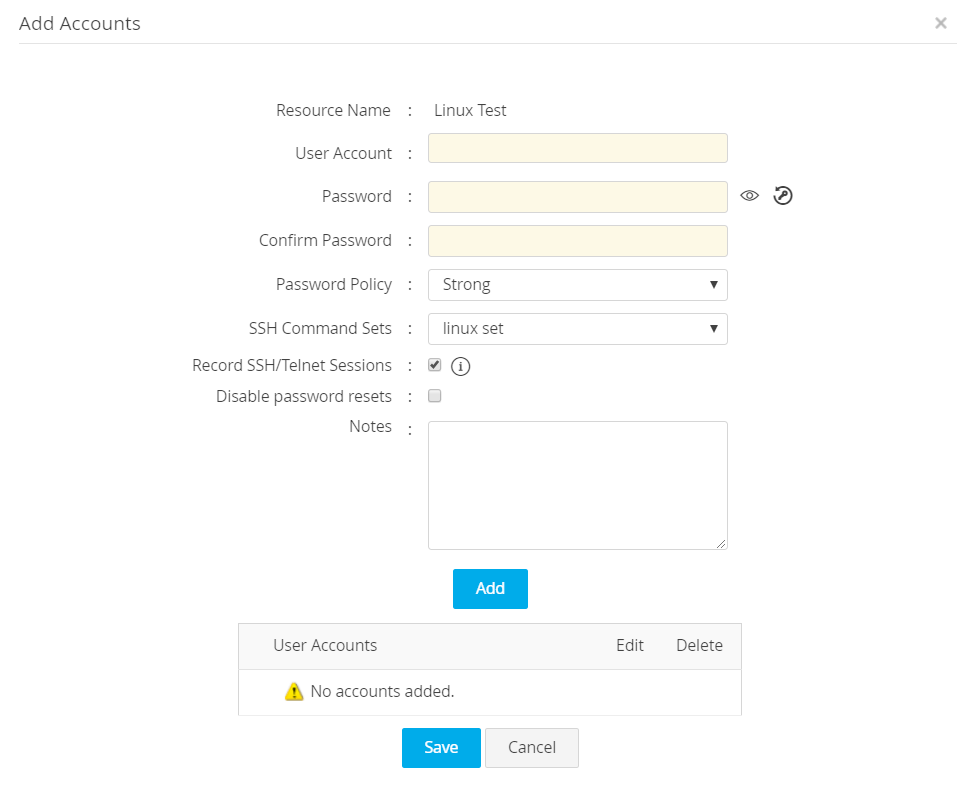This screenshot has height=800, width=972.
Task: Grab the Notes textarea resize handle
Action: [722, 544]
